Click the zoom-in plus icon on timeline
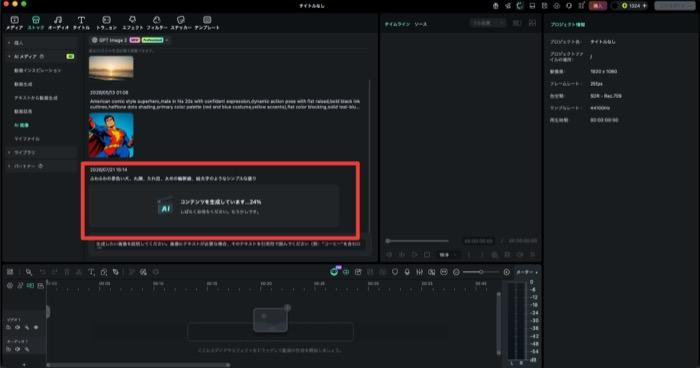700x368 pixels. coord(506,272)
